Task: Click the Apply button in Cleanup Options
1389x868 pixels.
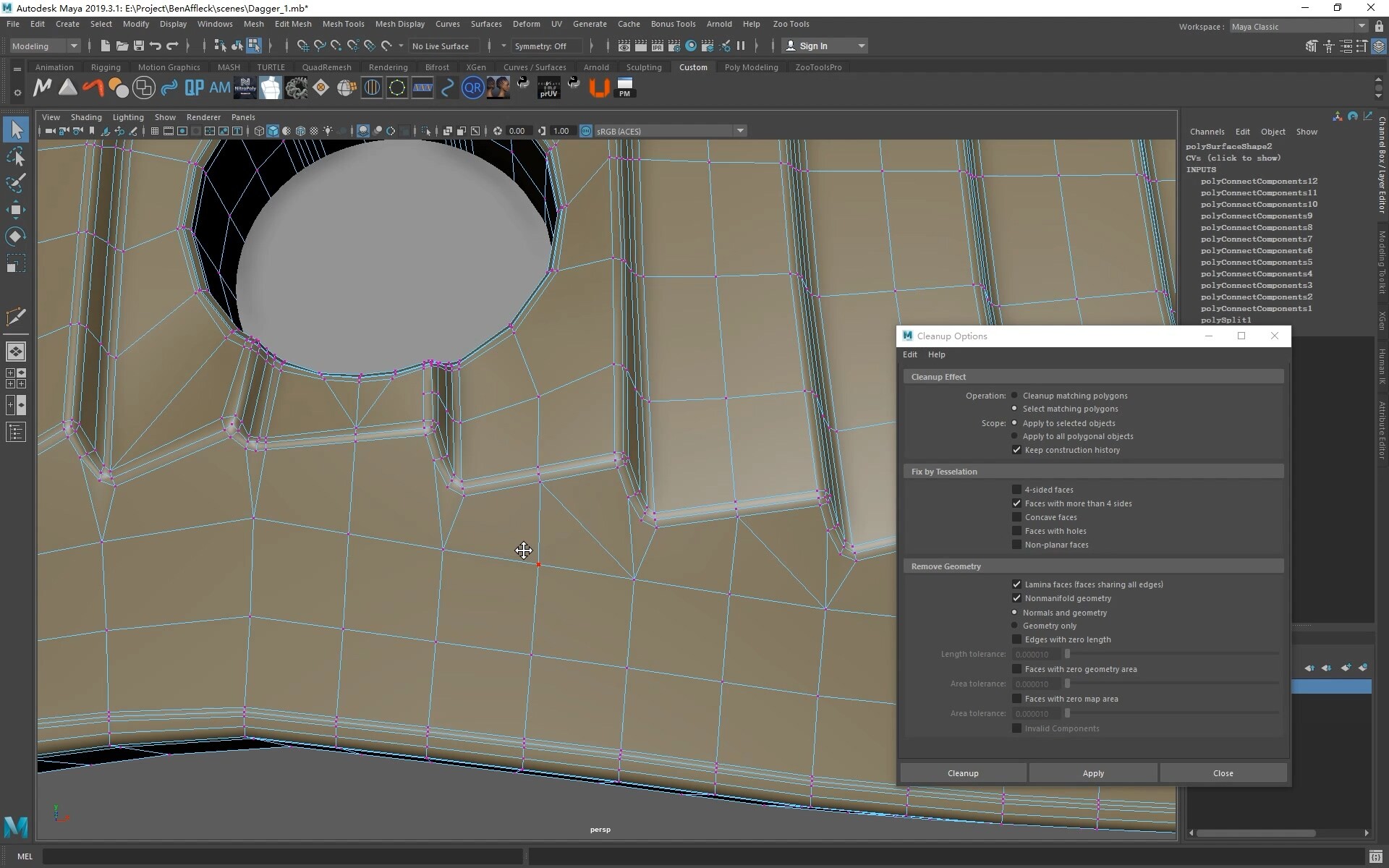Action: tap(1092, 773)
